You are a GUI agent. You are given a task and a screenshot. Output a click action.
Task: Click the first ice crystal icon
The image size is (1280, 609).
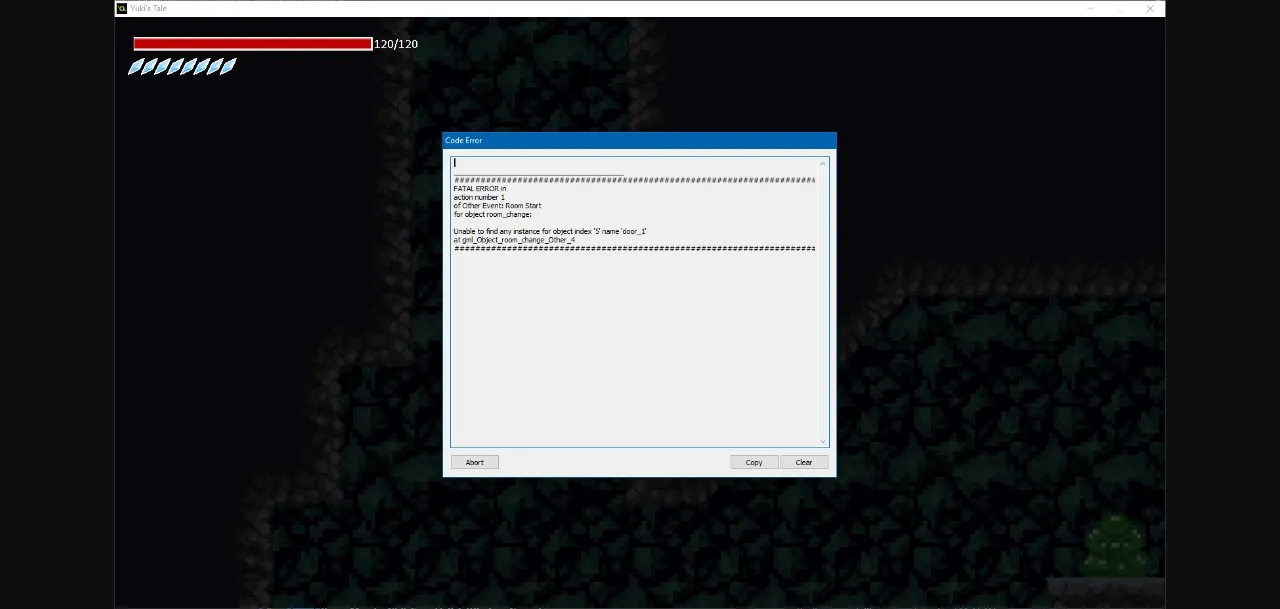click(x=135, y=67)
